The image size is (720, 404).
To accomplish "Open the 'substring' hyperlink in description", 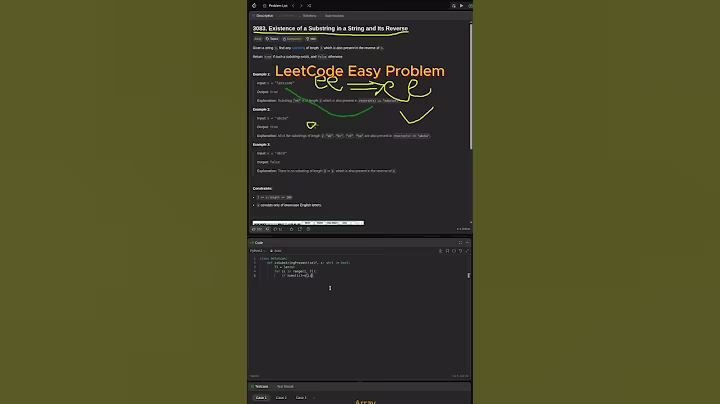I will (298, 48).
